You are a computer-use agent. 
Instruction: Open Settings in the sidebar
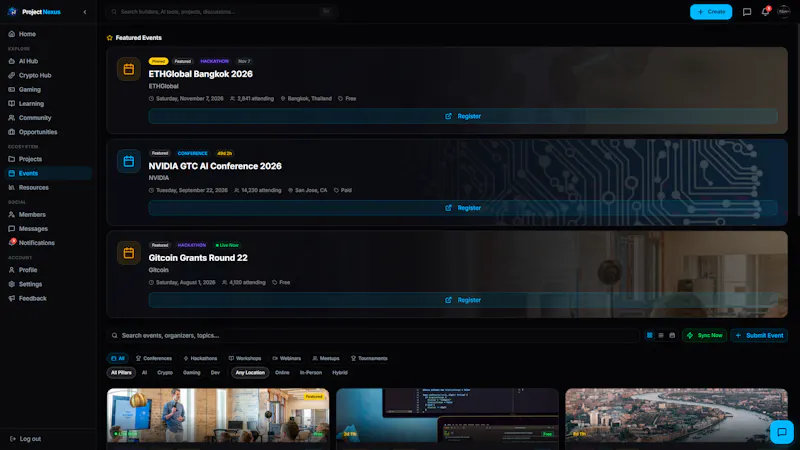pyautogui.click(x=48, y=284)
